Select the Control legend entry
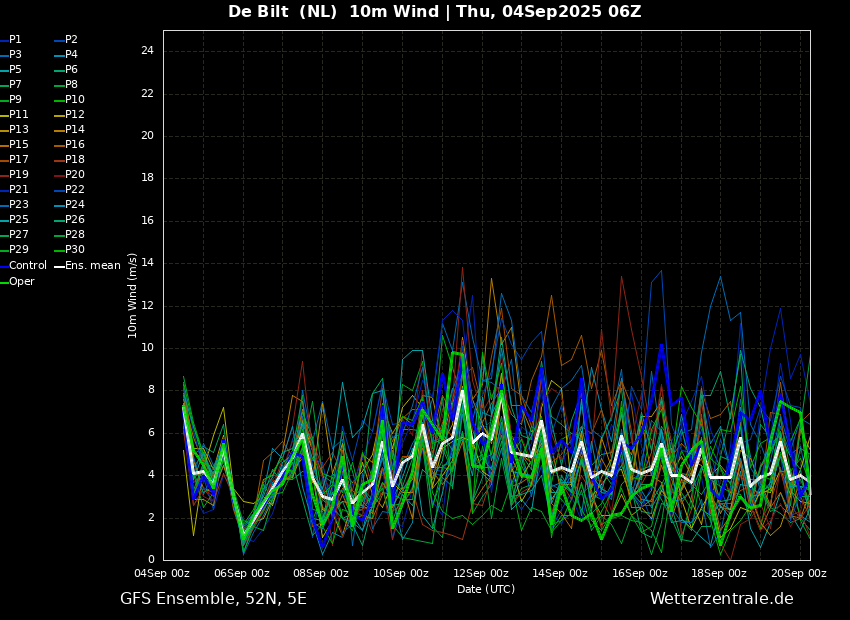The width and height of the screenshot is (850, 620). [23, 266]
